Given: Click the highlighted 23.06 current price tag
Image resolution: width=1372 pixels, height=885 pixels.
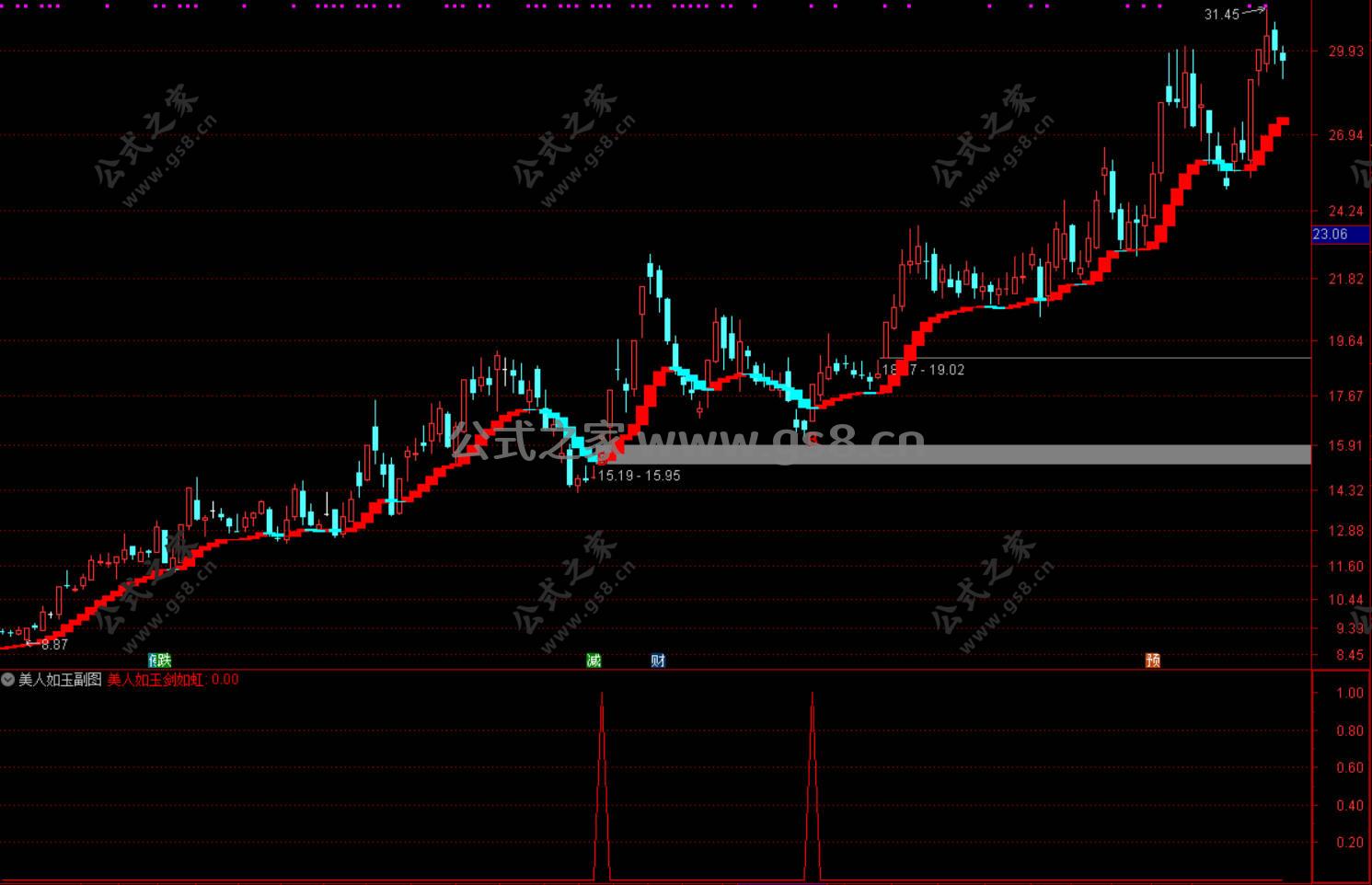Looking at the screenshot, I should tap(1342, 235).
